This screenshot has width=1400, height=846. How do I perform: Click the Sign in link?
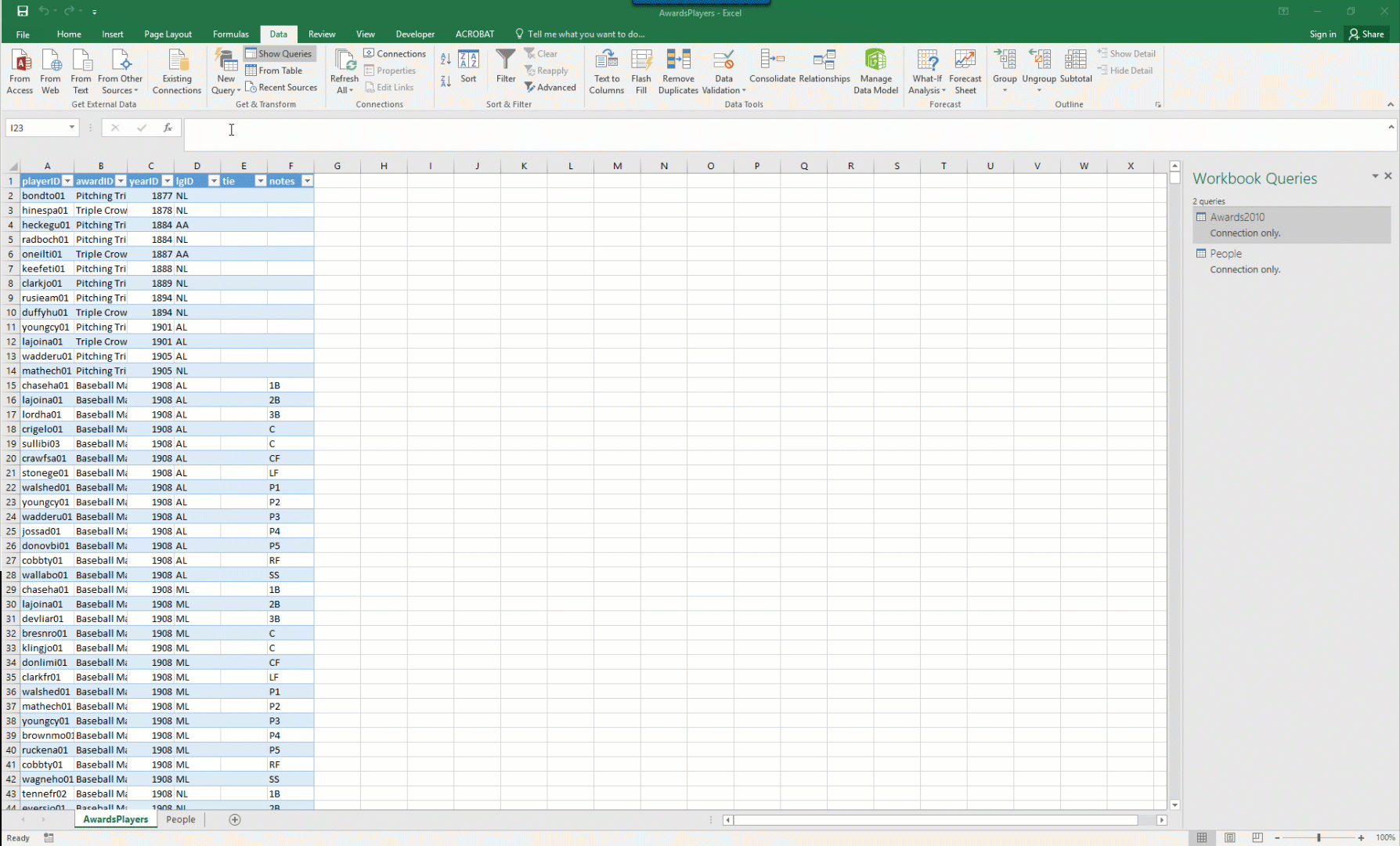tap(1322, 34)
